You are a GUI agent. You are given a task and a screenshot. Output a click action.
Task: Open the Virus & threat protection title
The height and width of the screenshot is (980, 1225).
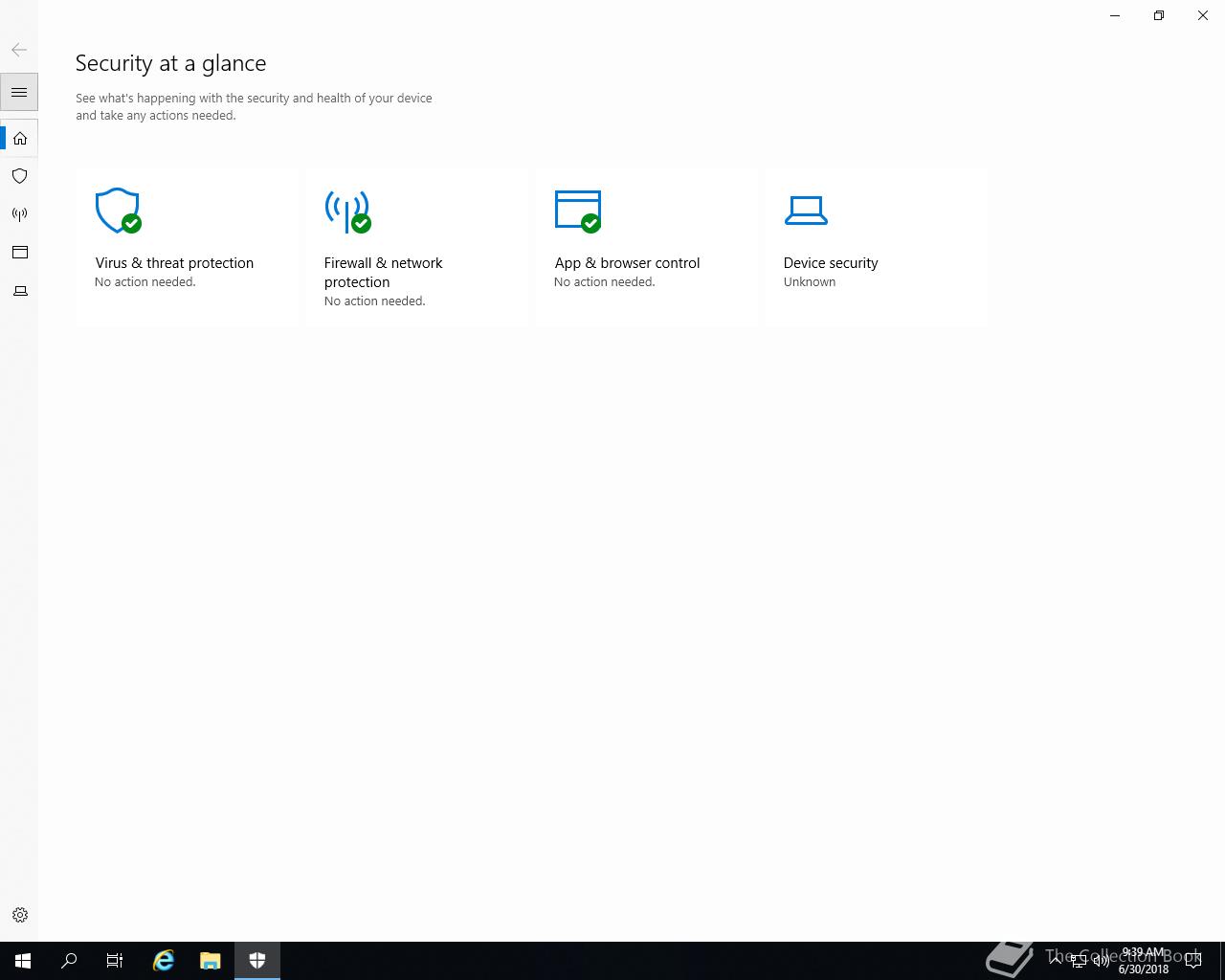click(174, 263)
